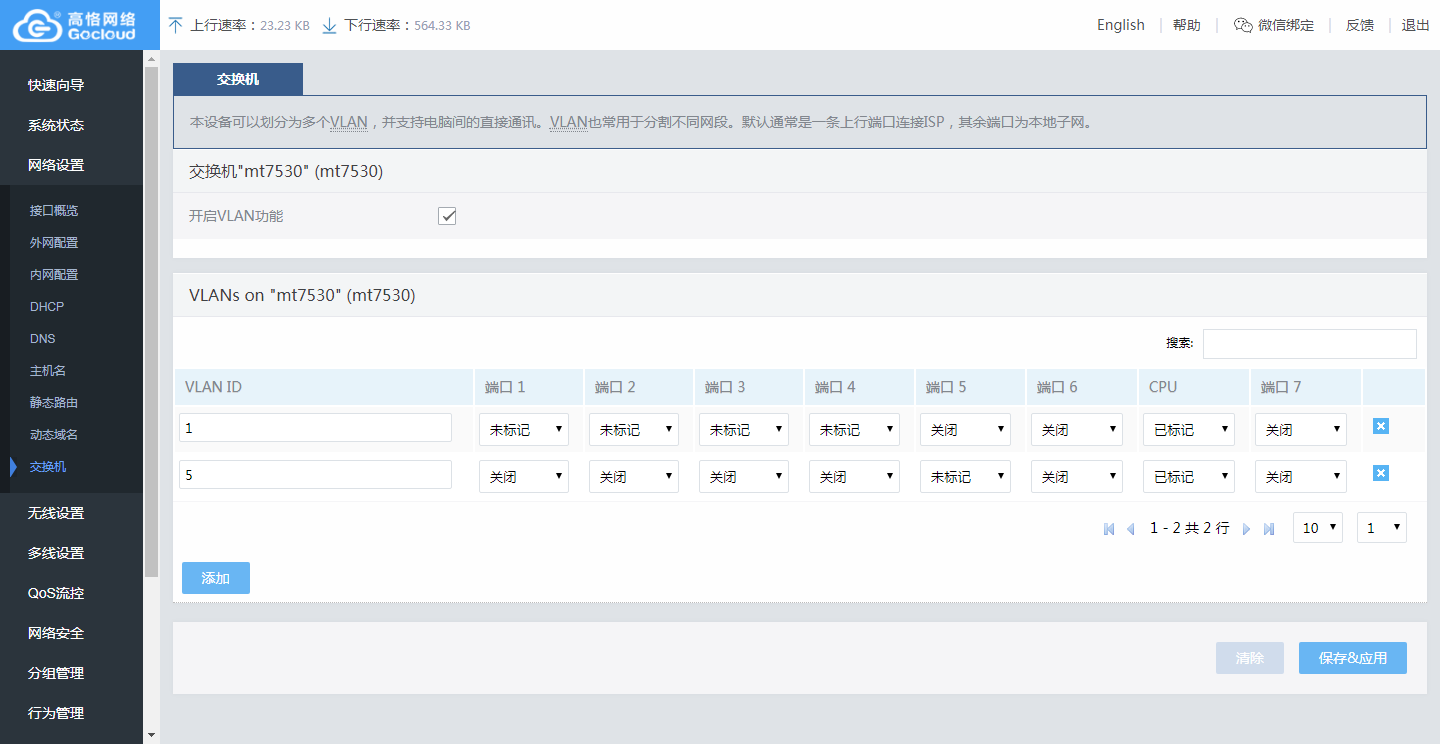This screenshot has height=744, width=1440.
Task: Go to previous page of VLAN table
Action: point(1131,529)
